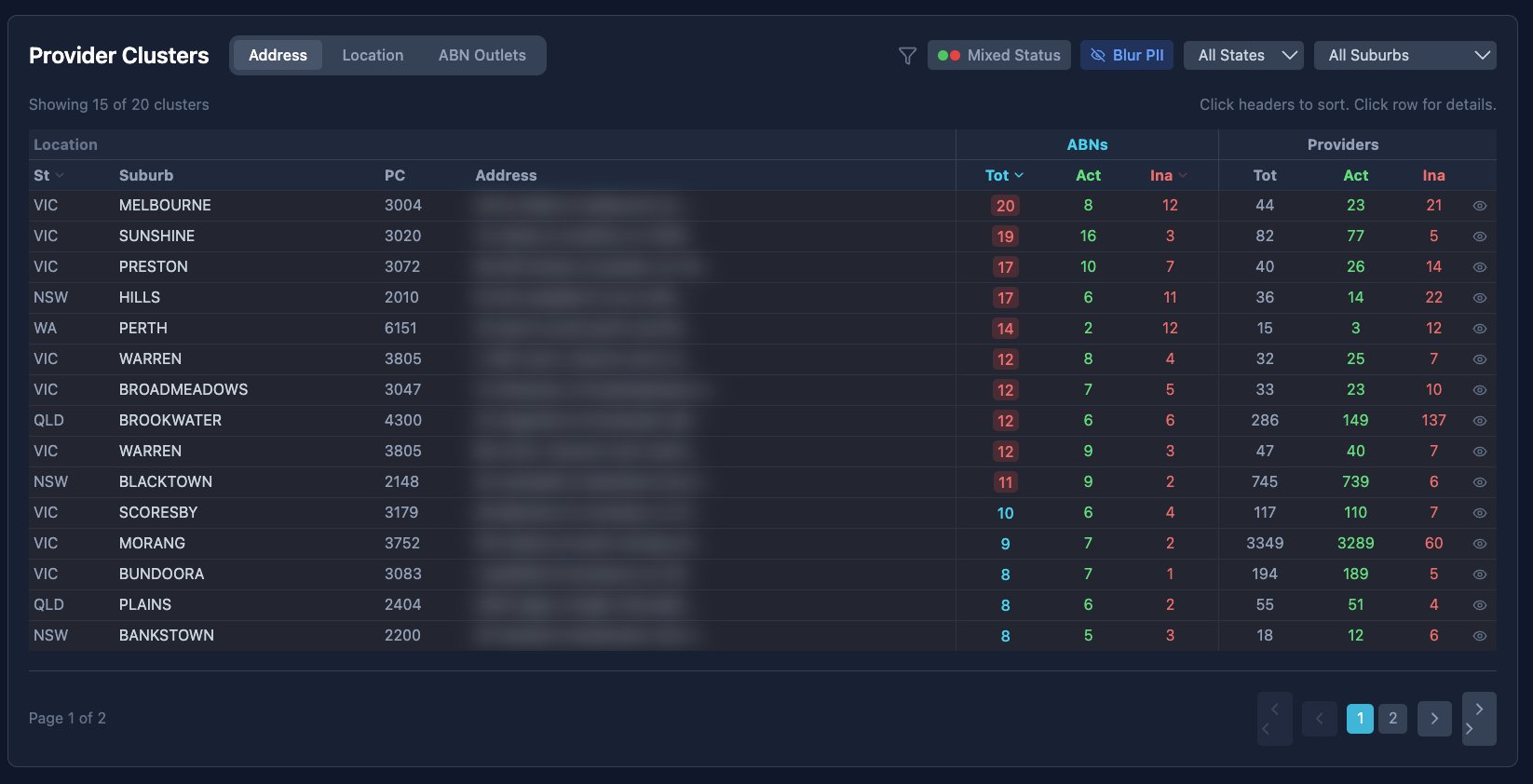Click the red ABN total badge 20

coord(1005,206)
